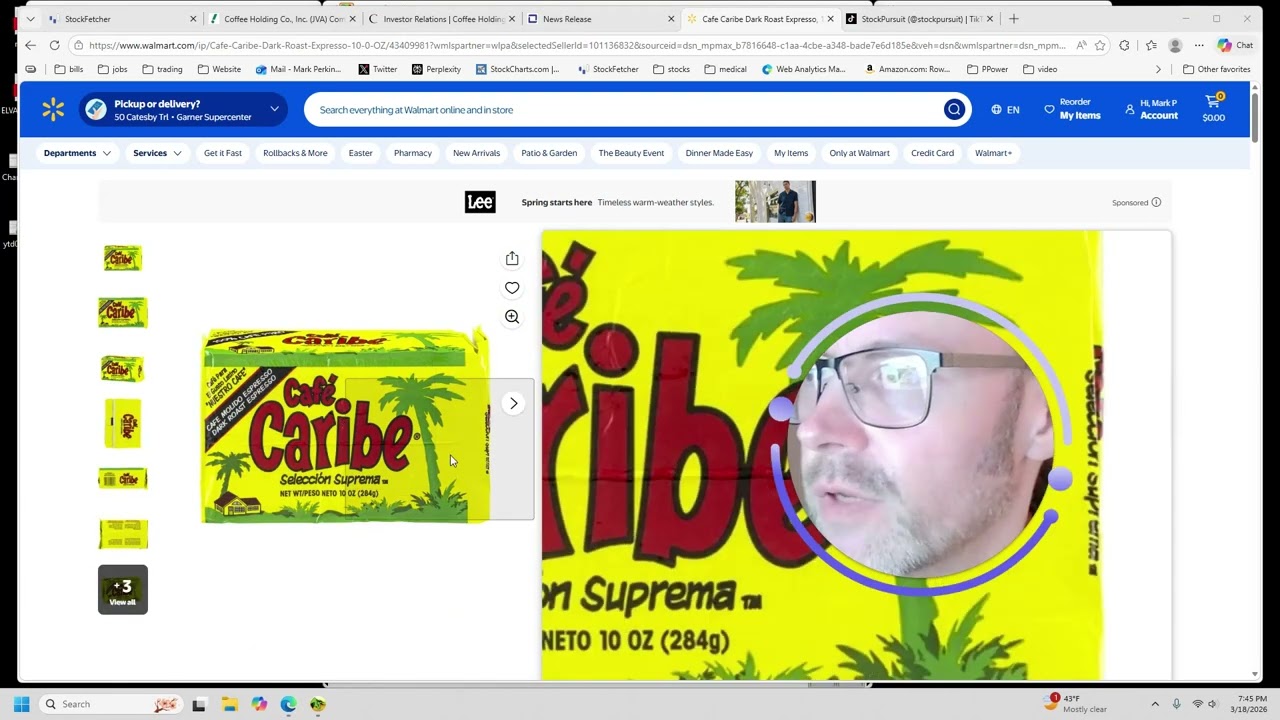The height and width of the screenshot is (720, 1280).
Task: Open the Credit Card link
Action: (932, 153)
